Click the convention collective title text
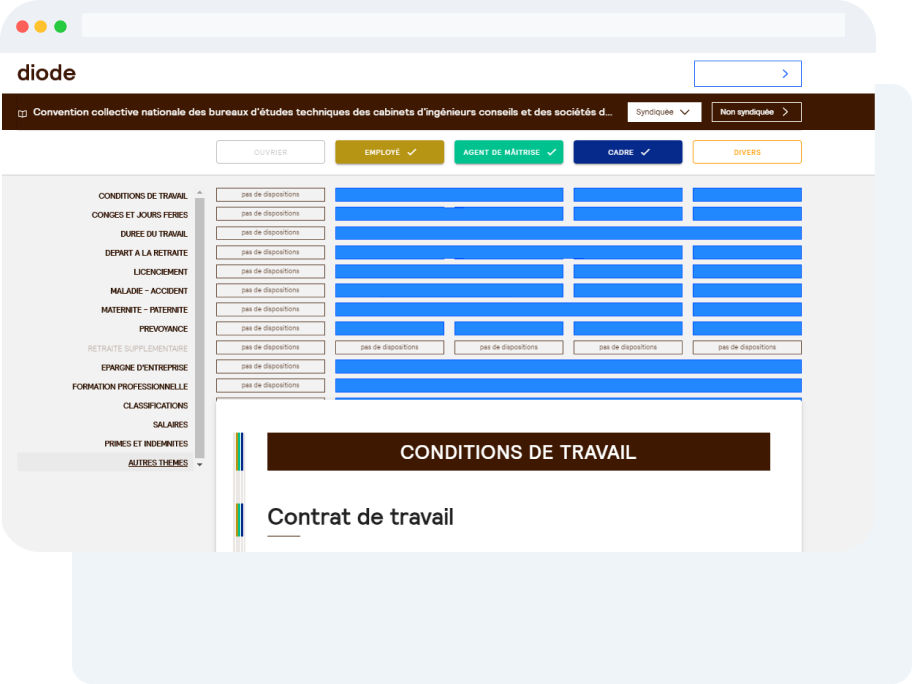 pyautogui.click(x=322, y=112)
